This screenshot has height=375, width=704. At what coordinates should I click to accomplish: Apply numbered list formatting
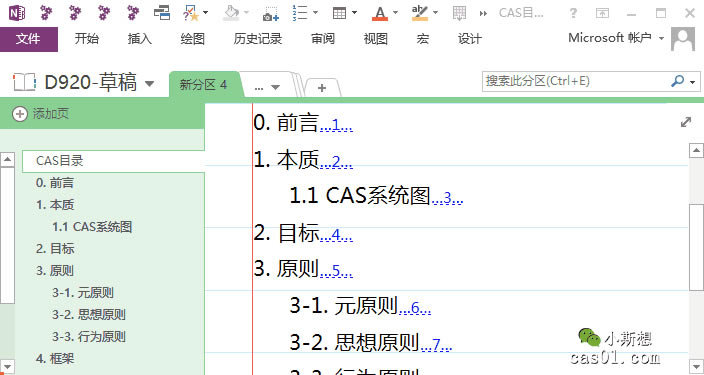pyautogui.click(x=299, y=13)
